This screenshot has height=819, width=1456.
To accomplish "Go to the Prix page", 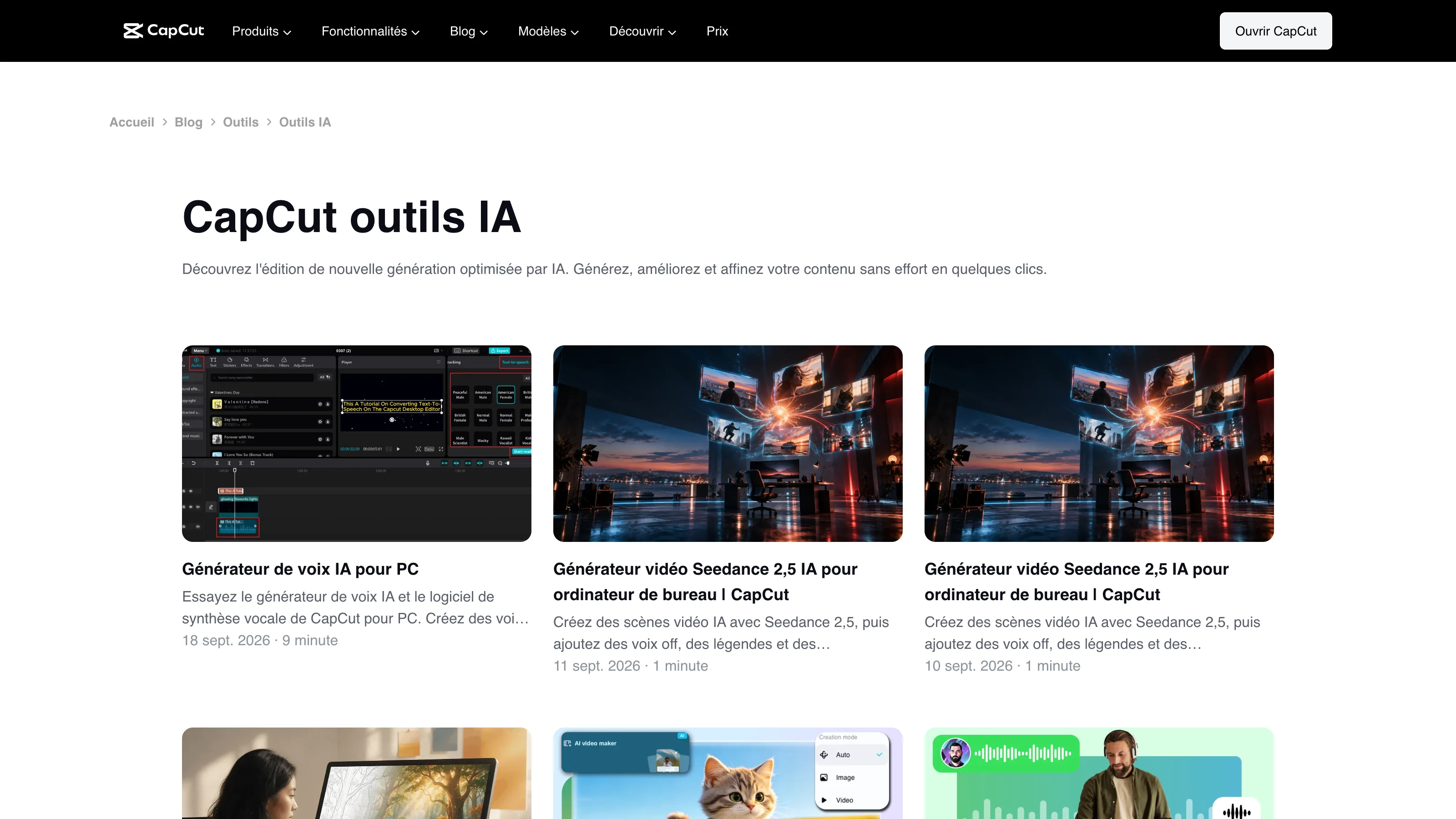I will click(717, 31).
